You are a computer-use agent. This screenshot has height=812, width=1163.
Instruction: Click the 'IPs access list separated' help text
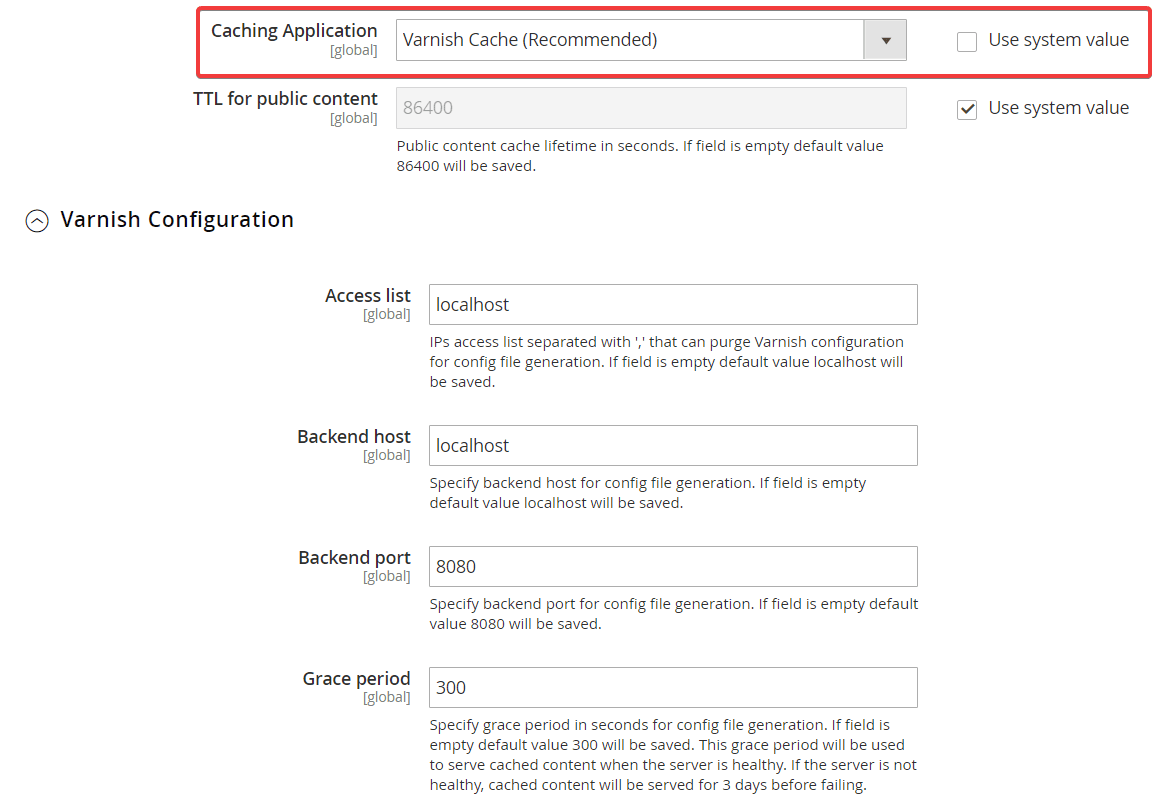click(x=666, y=362)
